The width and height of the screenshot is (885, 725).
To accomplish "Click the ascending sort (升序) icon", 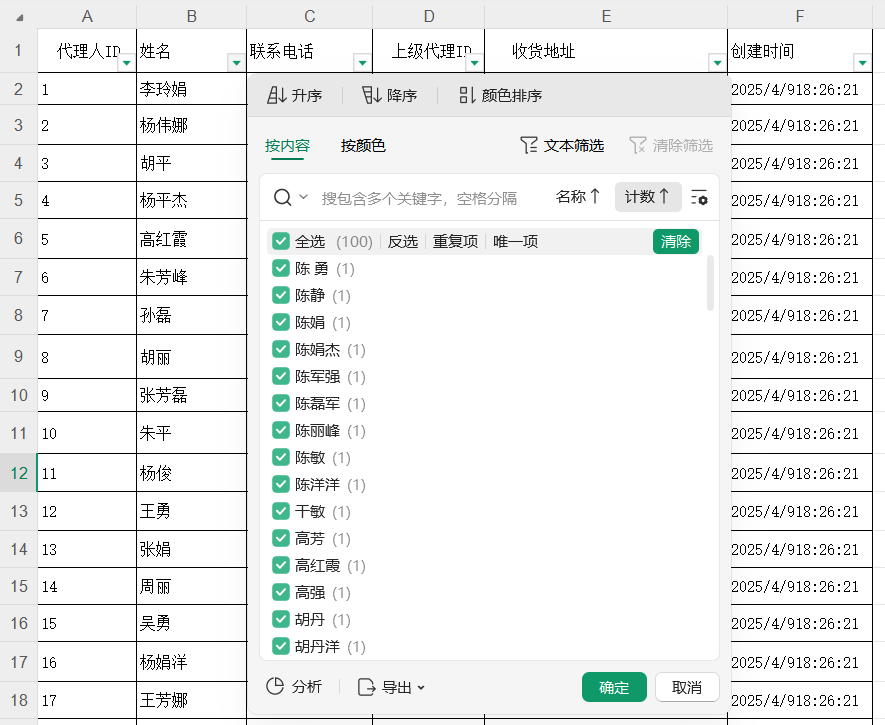I will (277, 96).
